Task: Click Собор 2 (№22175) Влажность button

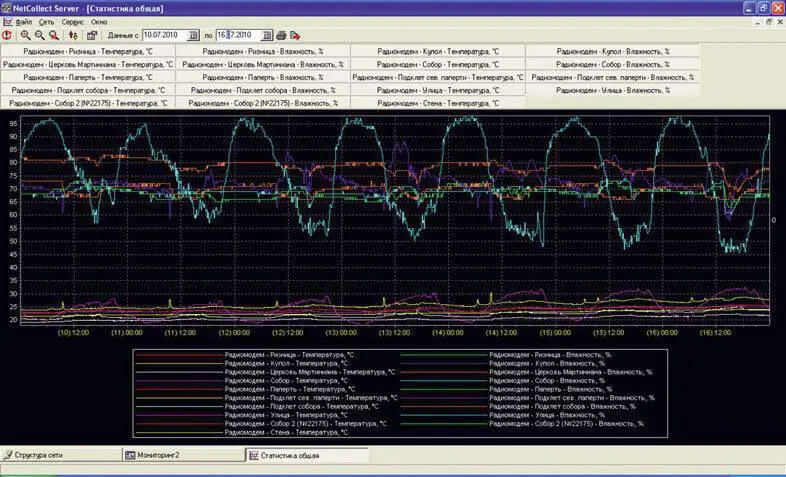Action: tap(263, 103)
